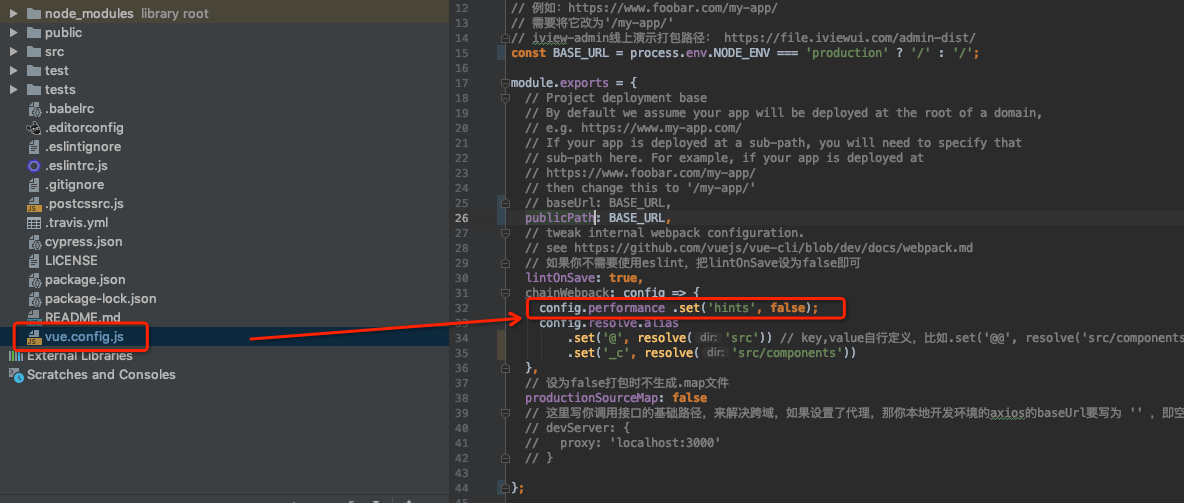Open the package-lock.json file
This screenshot has height=503, width=1184.
point(101,298)
